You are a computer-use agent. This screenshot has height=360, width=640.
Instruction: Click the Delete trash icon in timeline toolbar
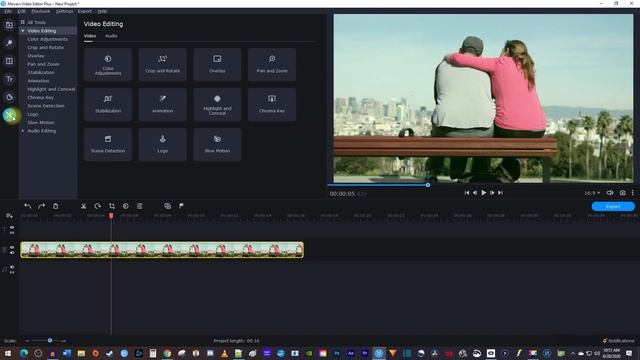[56, 206]
